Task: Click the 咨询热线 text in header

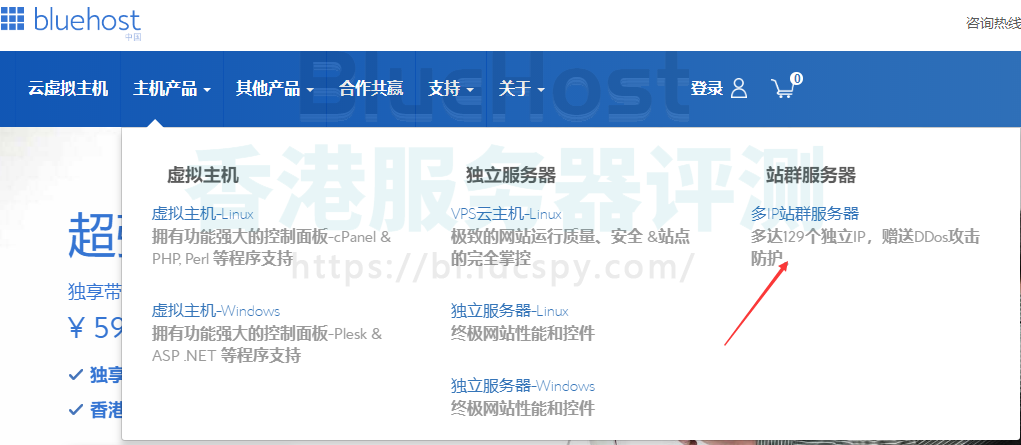Action: [993, 23]
